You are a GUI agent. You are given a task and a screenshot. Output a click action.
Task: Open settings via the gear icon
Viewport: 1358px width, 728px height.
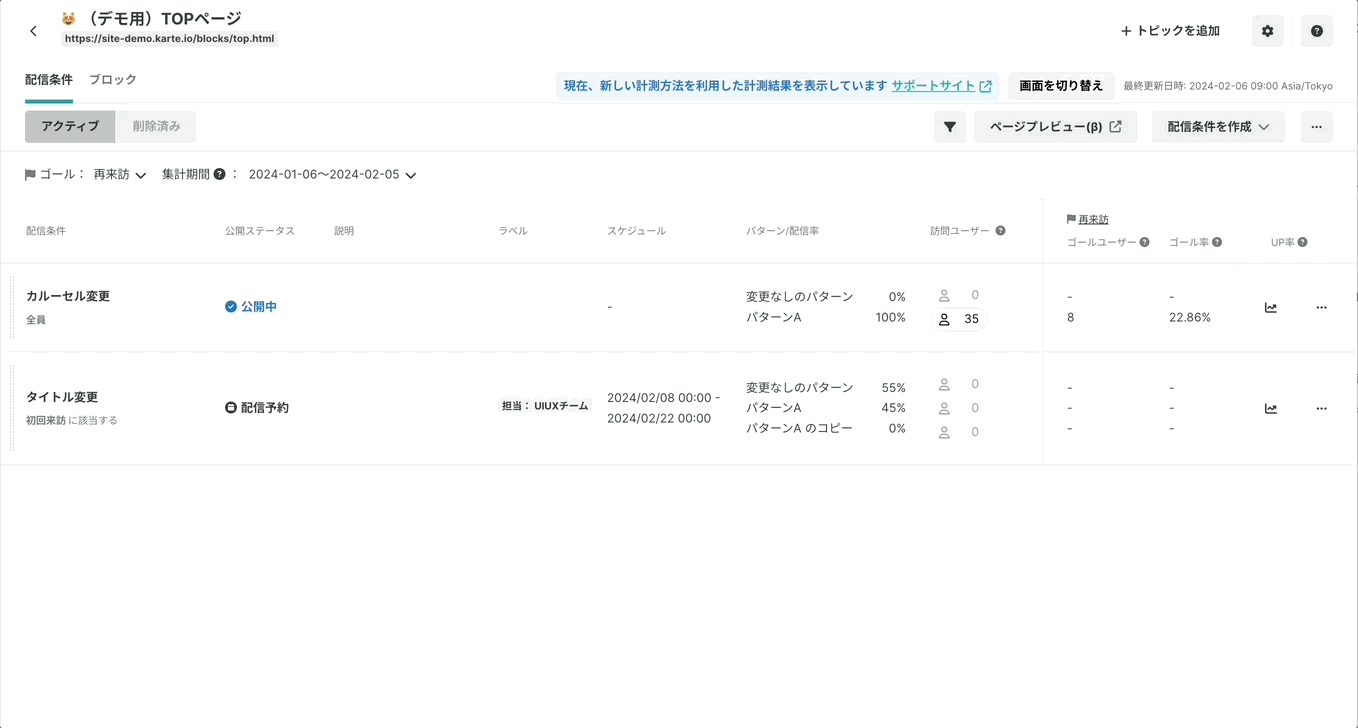tap(1267, 31)
